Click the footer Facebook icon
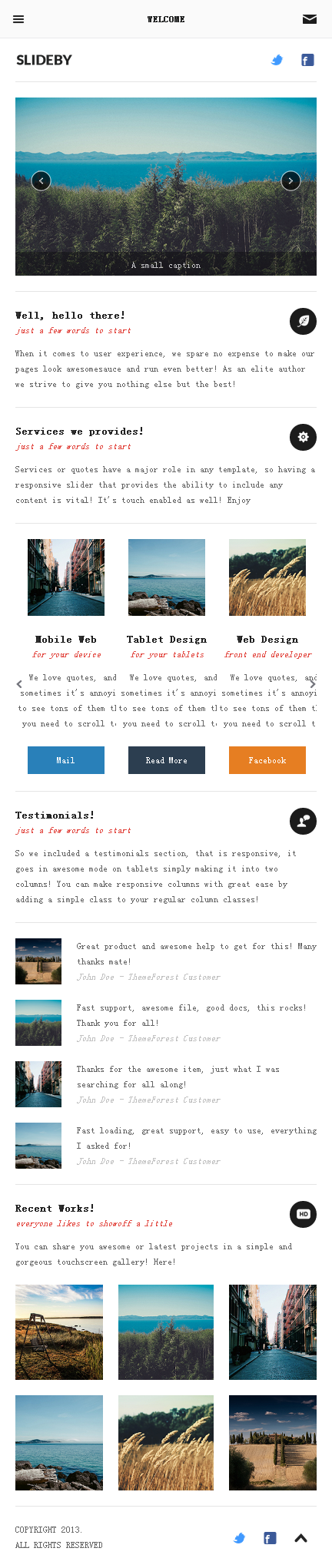 click(x=270, y=1538)
